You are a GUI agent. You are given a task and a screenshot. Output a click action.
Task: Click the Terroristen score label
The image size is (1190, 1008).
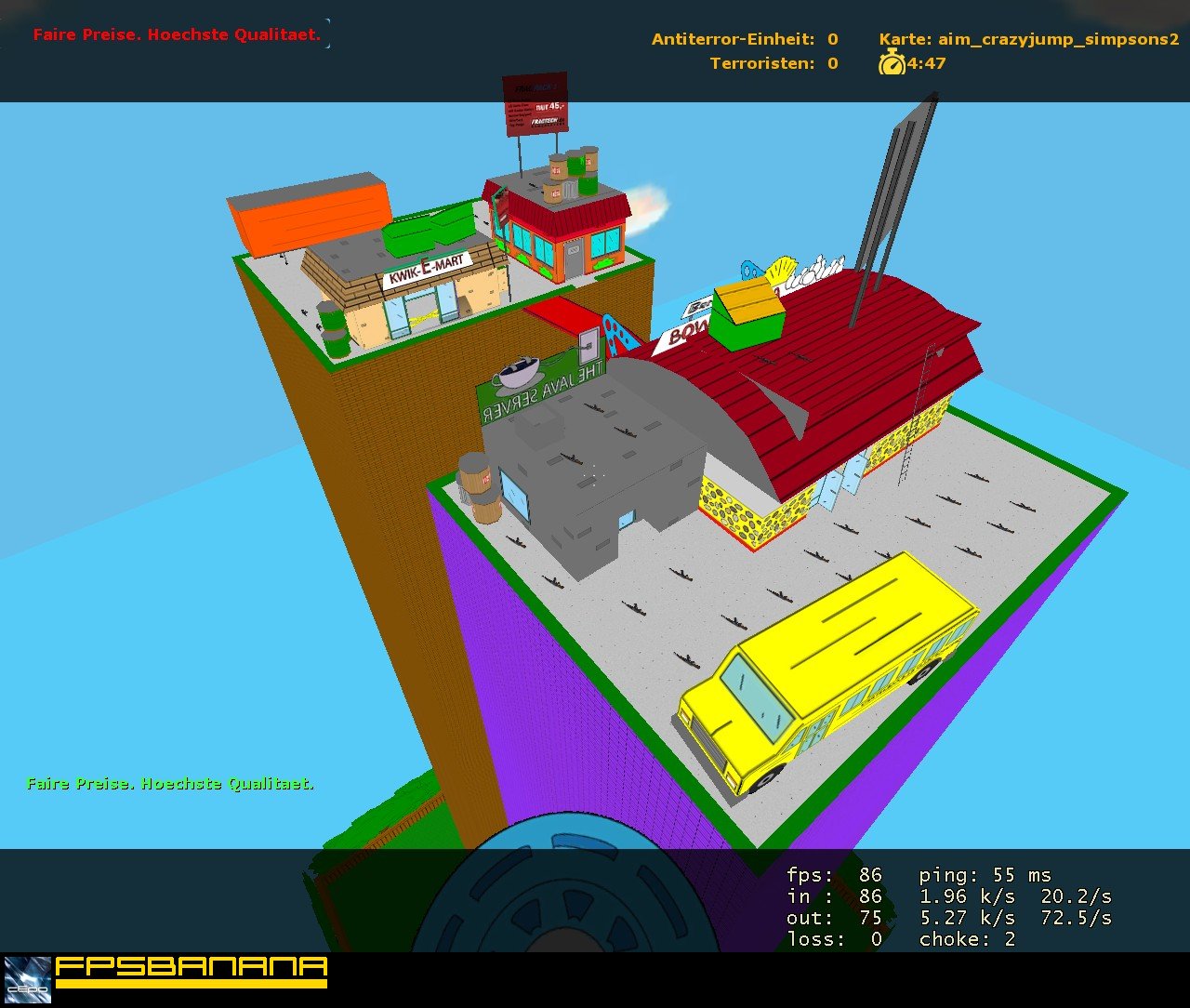point(762,63)
